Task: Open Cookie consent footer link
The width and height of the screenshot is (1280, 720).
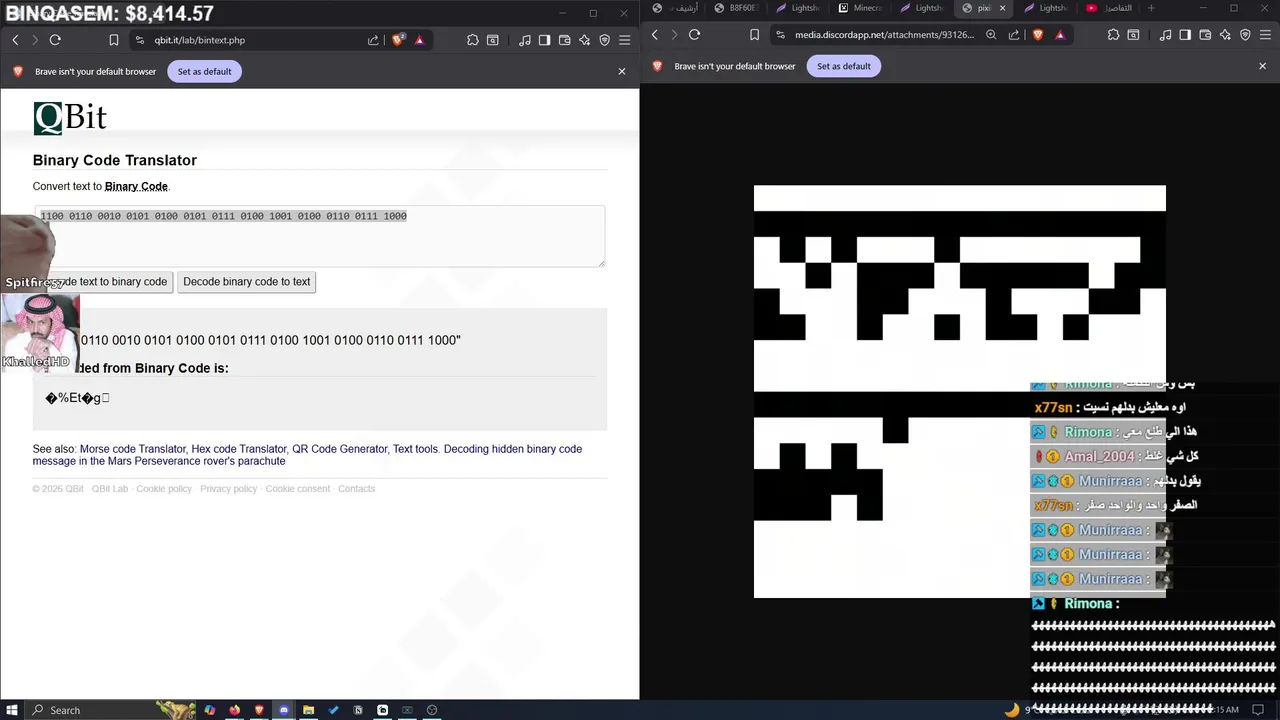Action: 298,489
